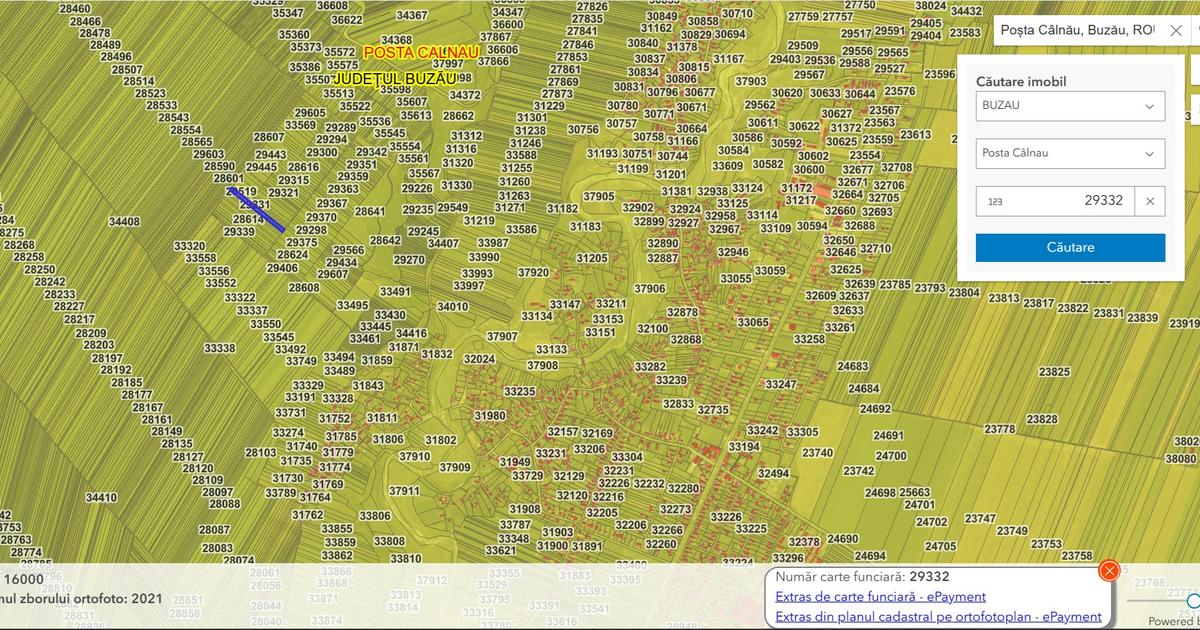Click parcel 33320 on the map
Screen dimensions: 1200x630
click(x=189, y=246)
